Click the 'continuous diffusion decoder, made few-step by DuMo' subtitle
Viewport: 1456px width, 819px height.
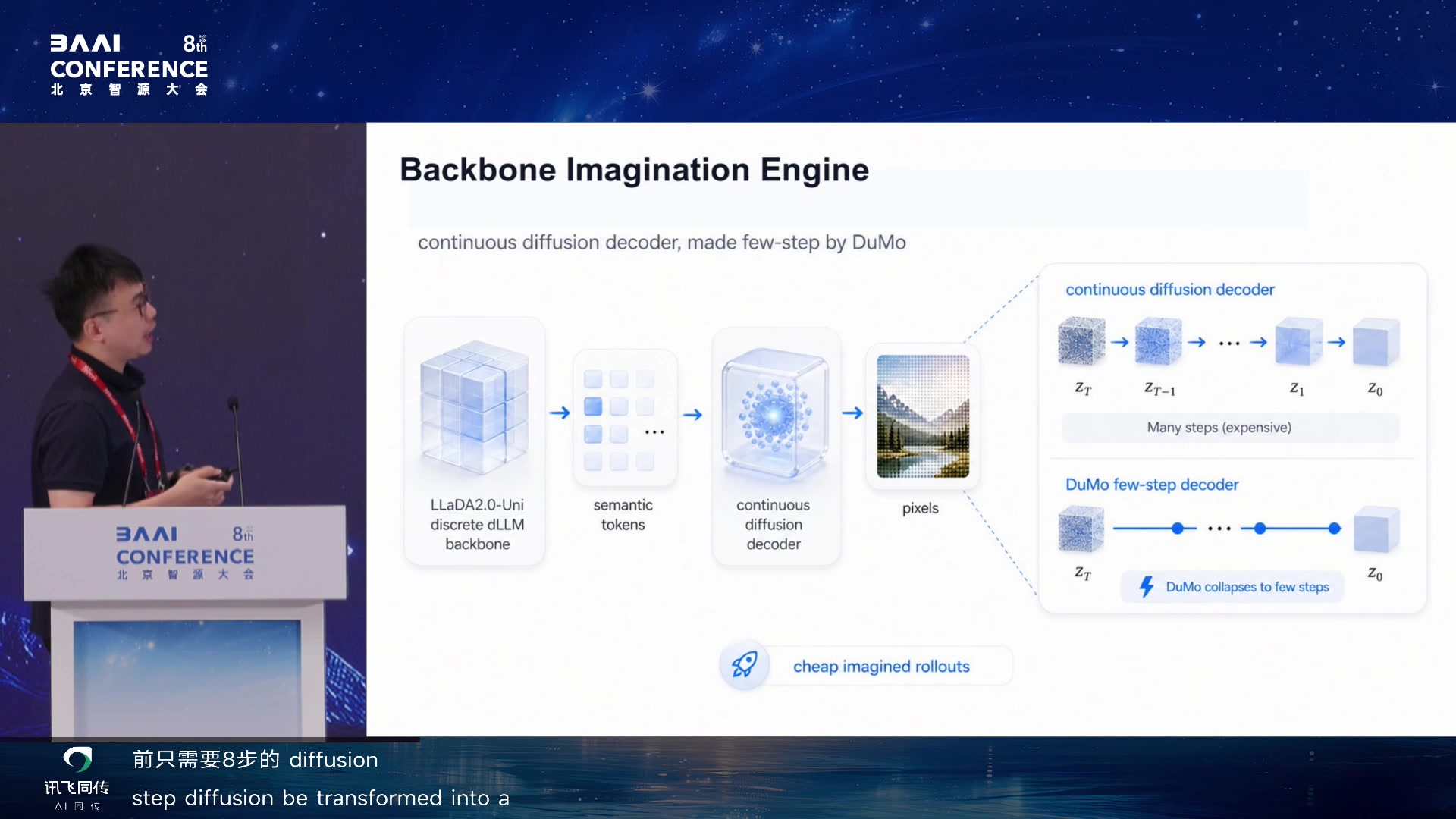pos(661,243)
